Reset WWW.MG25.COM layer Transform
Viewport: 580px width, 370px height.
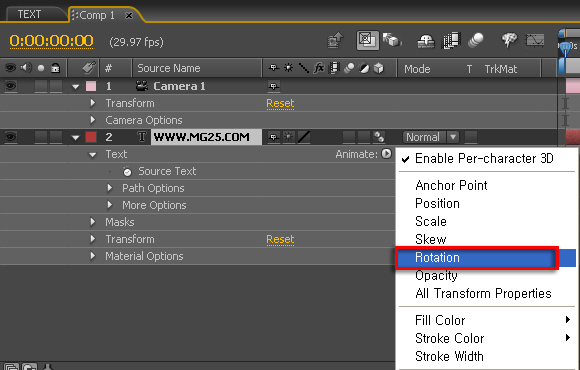coord(280,239)
